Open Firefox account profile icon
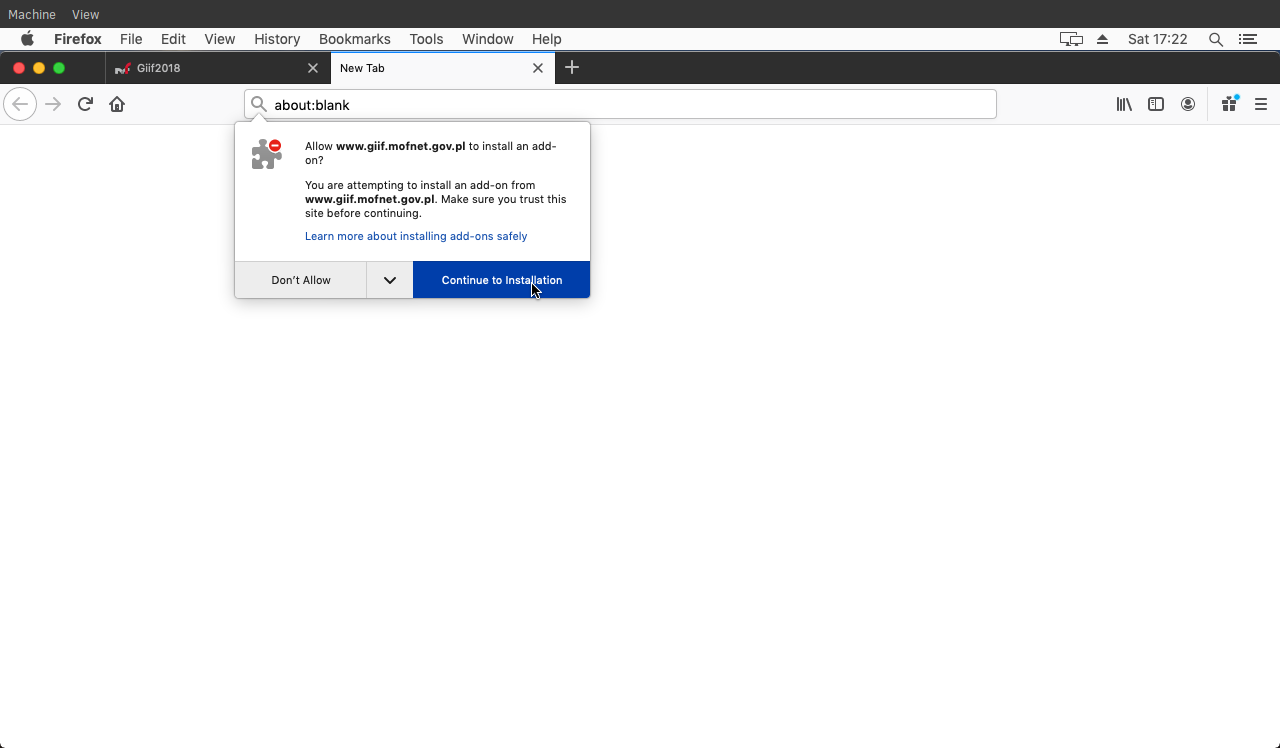1280x748 pixels. [1188, 104]
